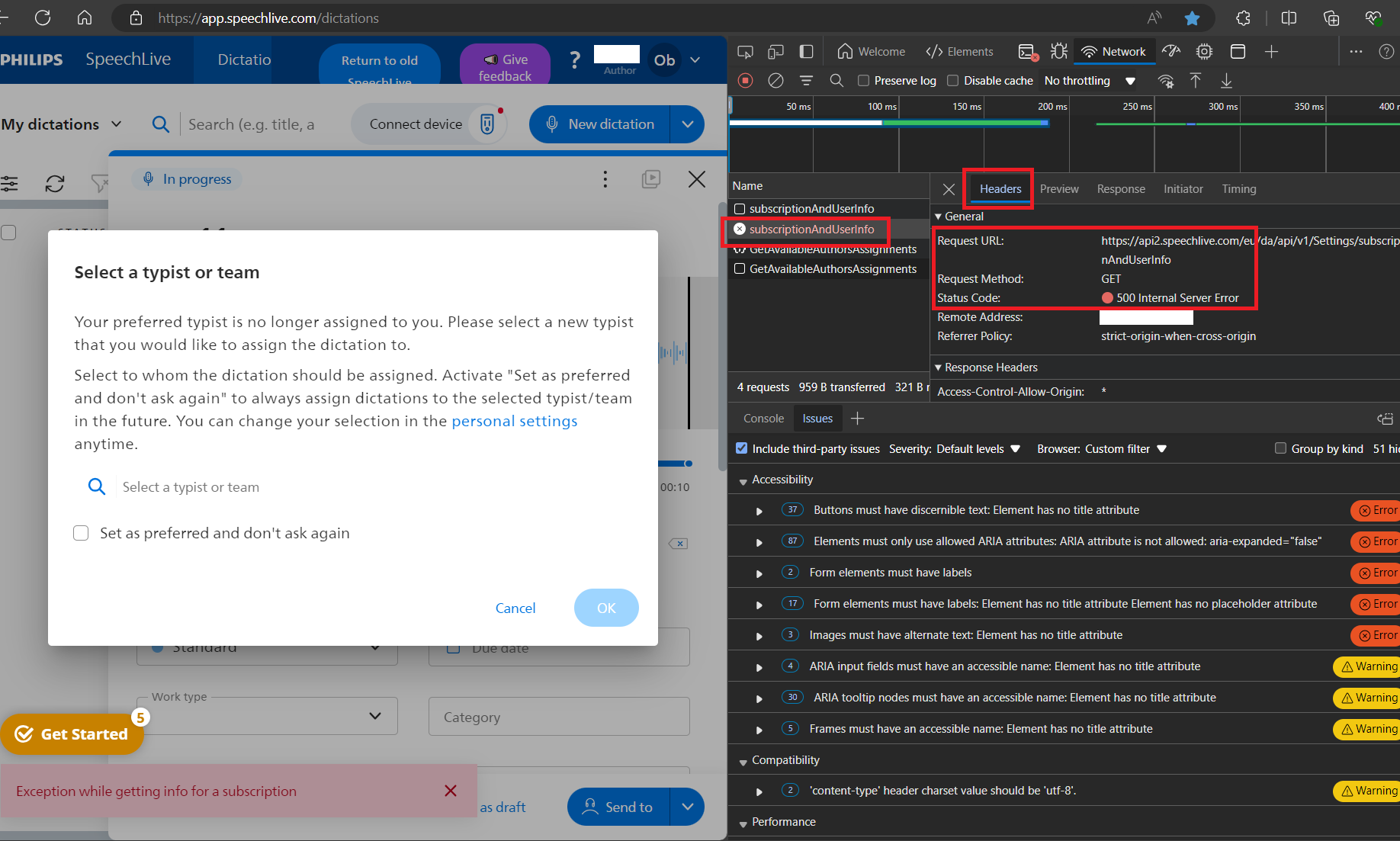This screenshot has width=1400, height=841.
Task: Tick the last GetAvailableAuthorsAssignments request checkbox
Action: tap(740, 269)
